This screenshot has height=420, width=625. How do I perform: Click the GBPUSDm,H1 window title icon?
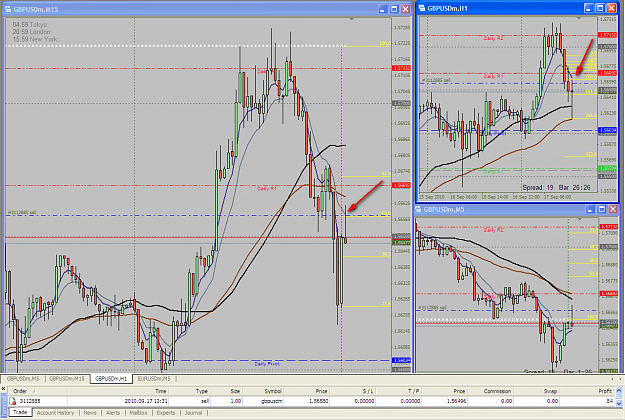pos(422,8)
